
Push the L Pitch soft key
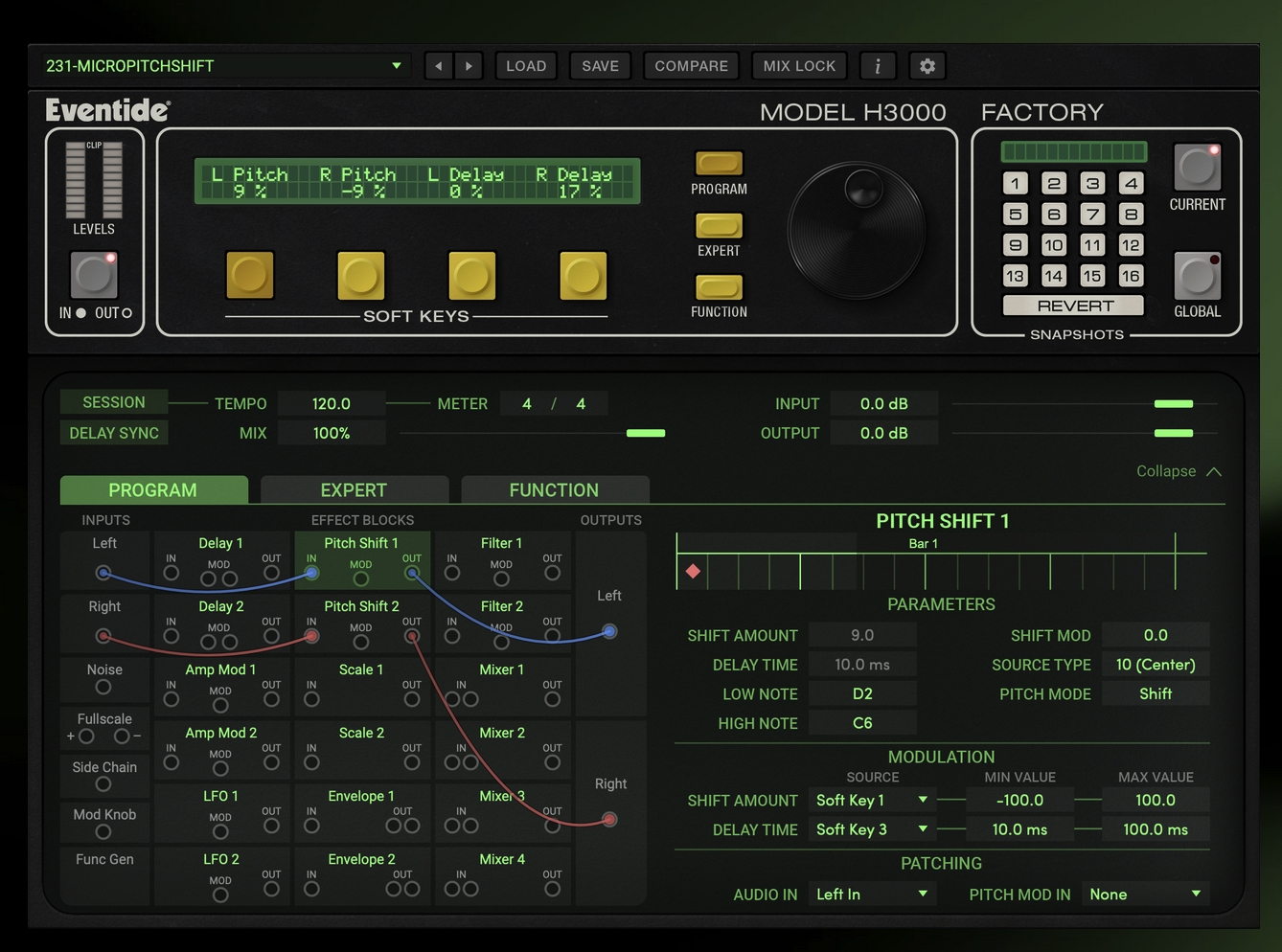(250, 275)
